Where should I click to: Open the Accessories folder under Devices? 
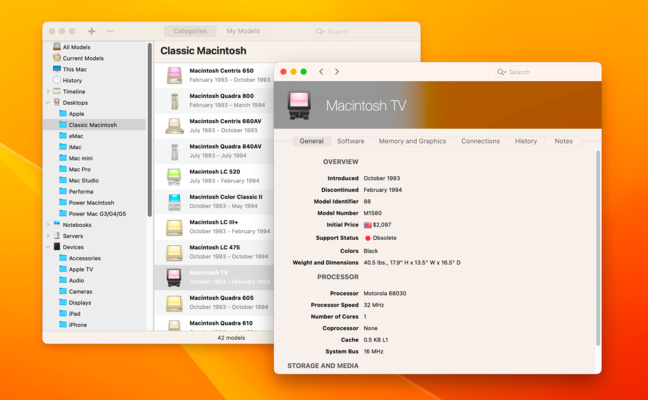(80, 258)
